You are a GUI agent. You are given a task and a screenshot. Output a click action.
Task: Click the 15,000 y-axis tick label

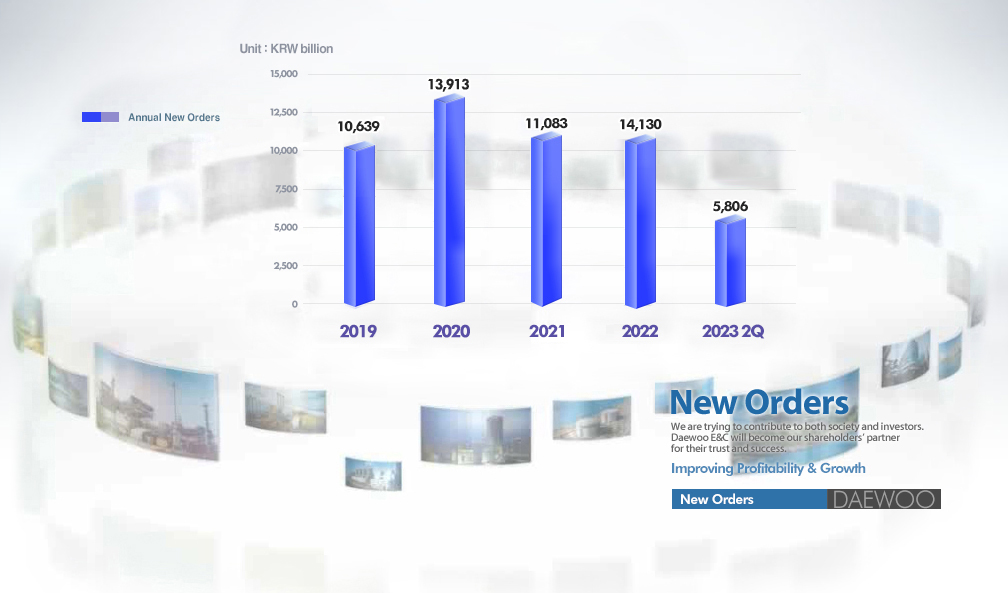[x=284, y=74]
